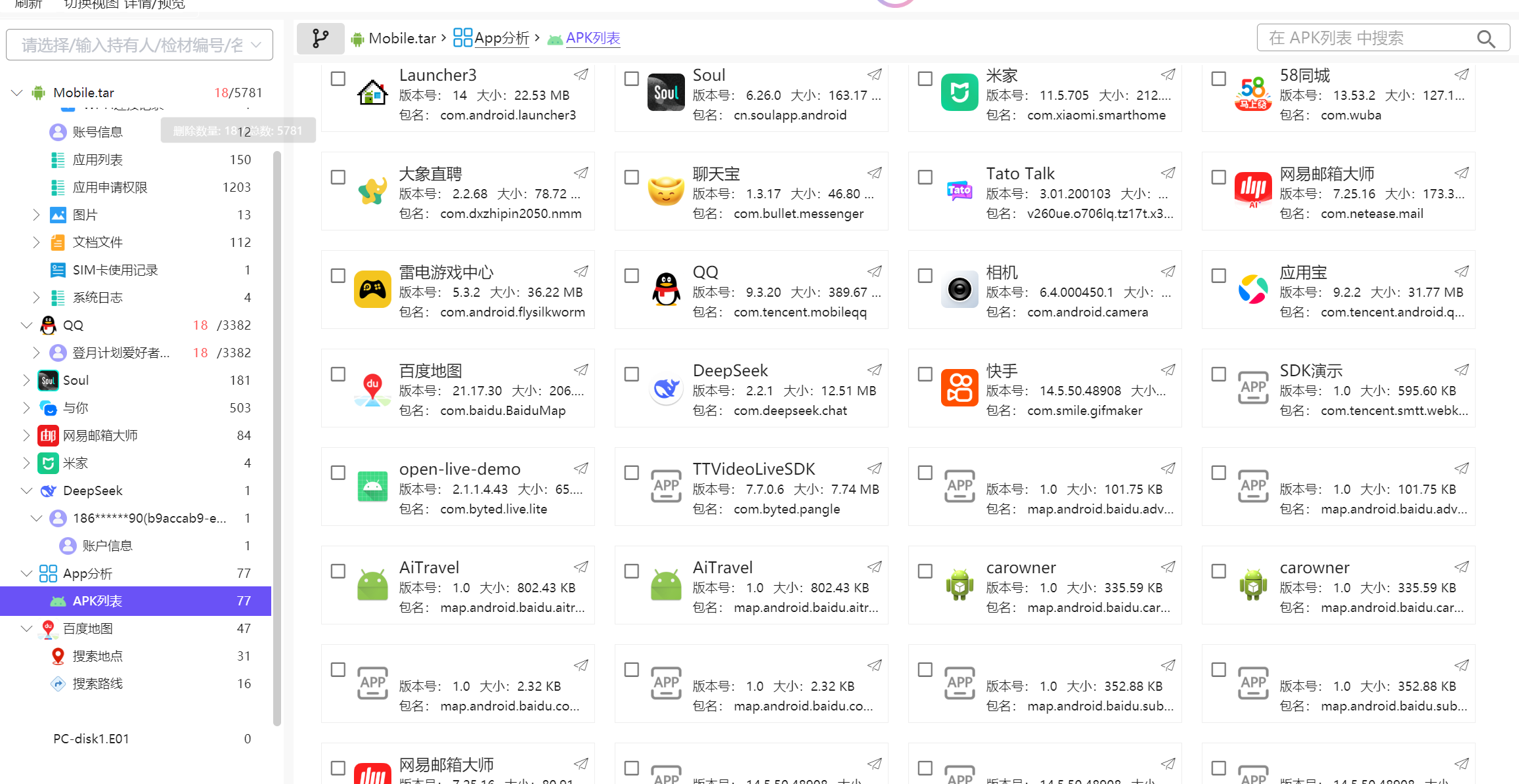Click open-live-demo green android icon

coord(372,487)
